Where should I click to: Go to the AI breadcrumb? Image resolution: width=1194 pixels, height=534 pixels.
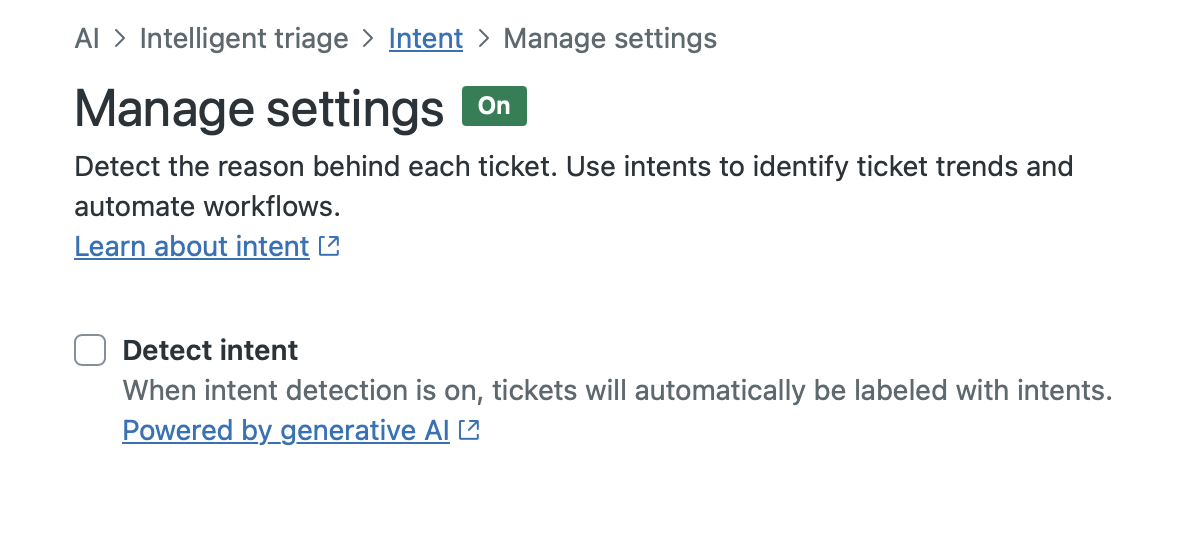click(x=87, y=39)
